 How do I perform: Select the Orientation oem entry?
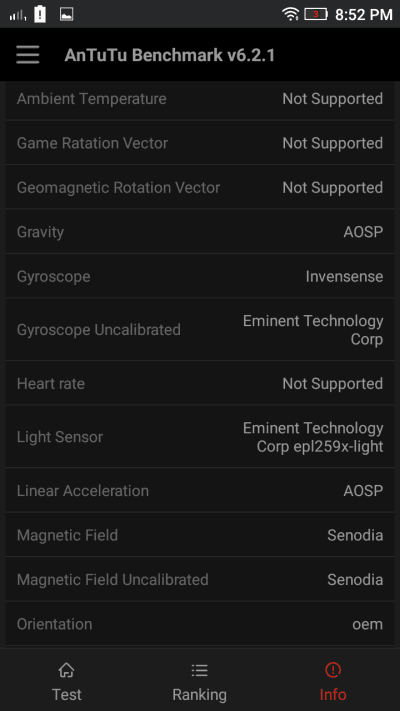[x=200, y=624]
